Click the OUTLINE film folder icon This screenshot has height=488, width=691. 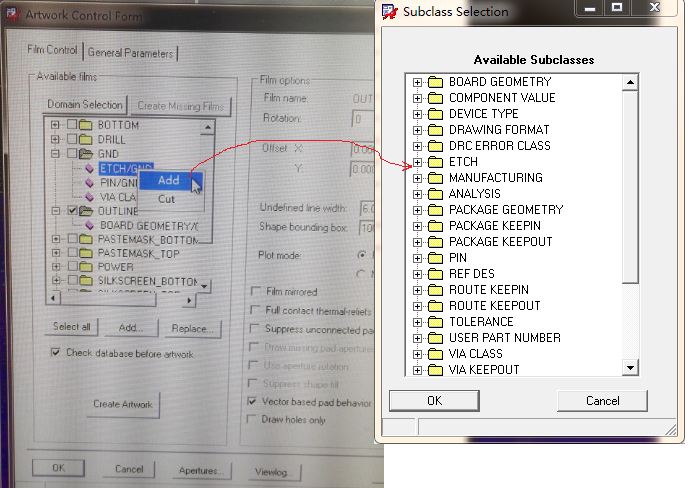pyautogui.click(x=87, y=212)
